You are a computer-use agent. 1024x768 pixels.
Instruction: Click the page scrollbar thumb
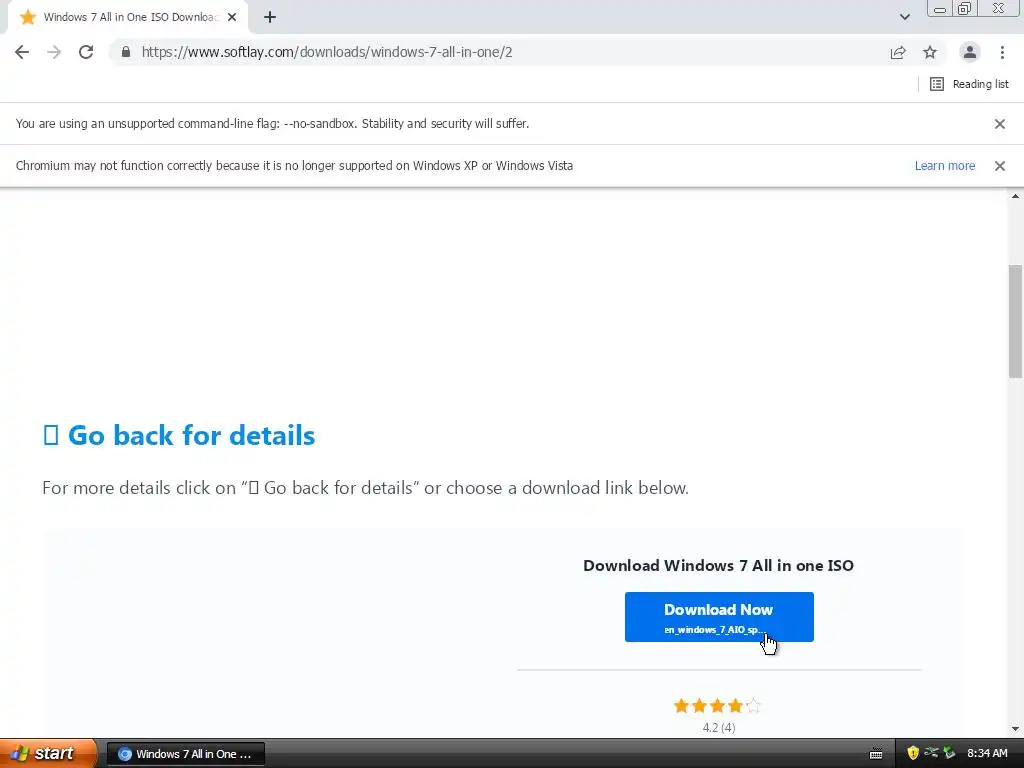coord(1015,321)
